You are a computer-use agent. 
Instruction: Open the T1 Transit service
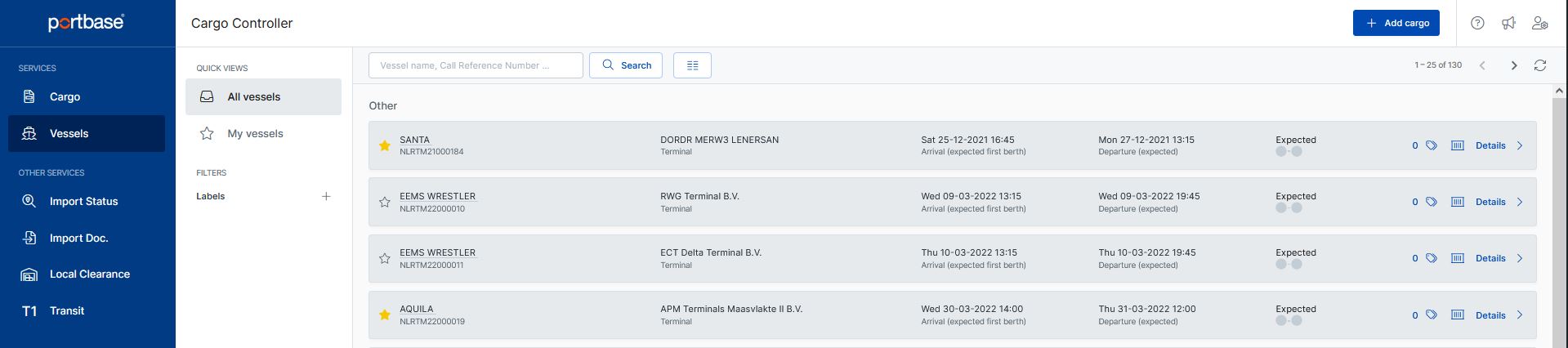tap(87, 310)
